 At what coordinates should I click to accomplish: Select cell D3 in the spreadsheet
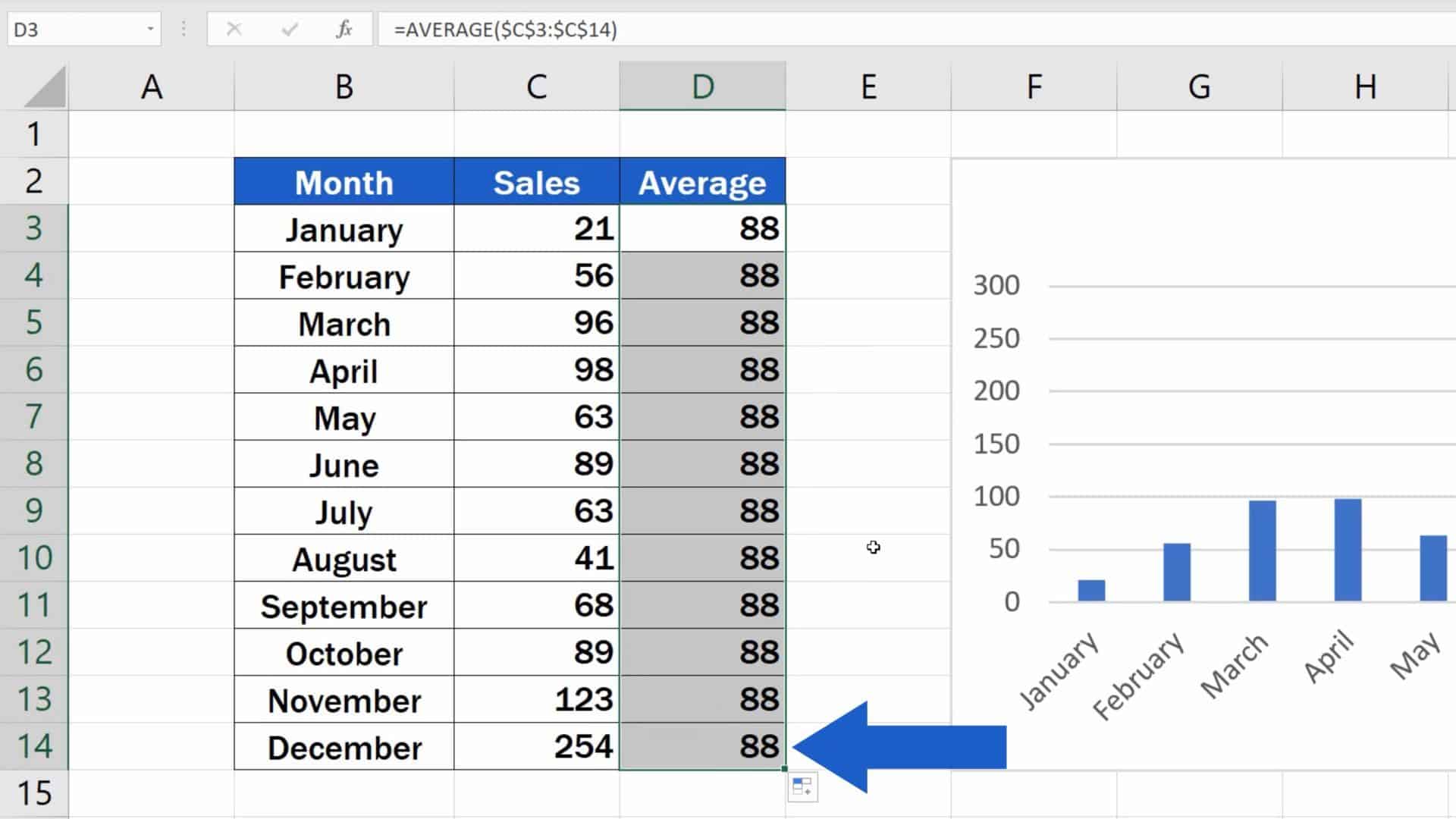[703, 229]
